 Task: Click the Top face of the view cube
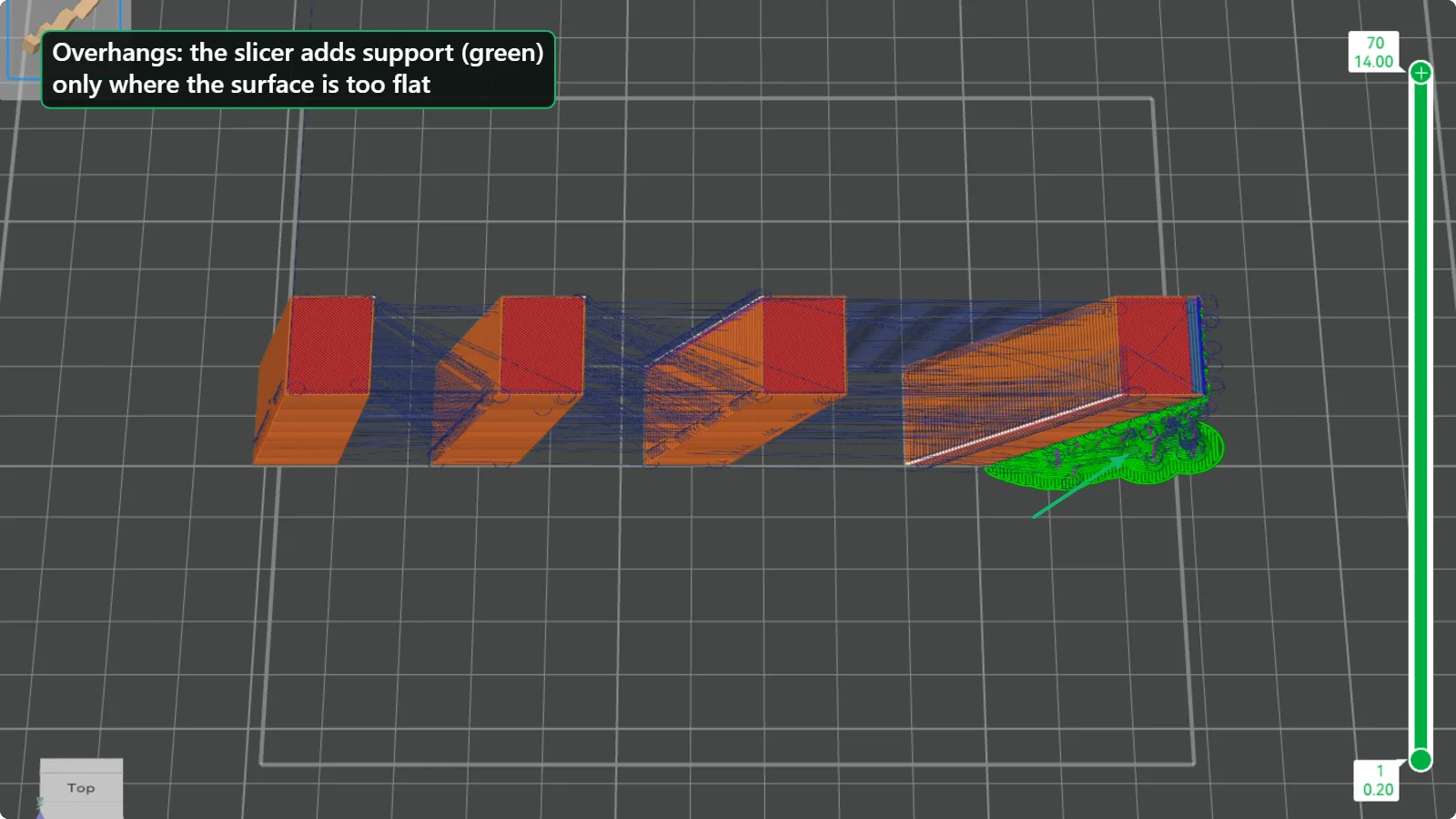point(81,787)
